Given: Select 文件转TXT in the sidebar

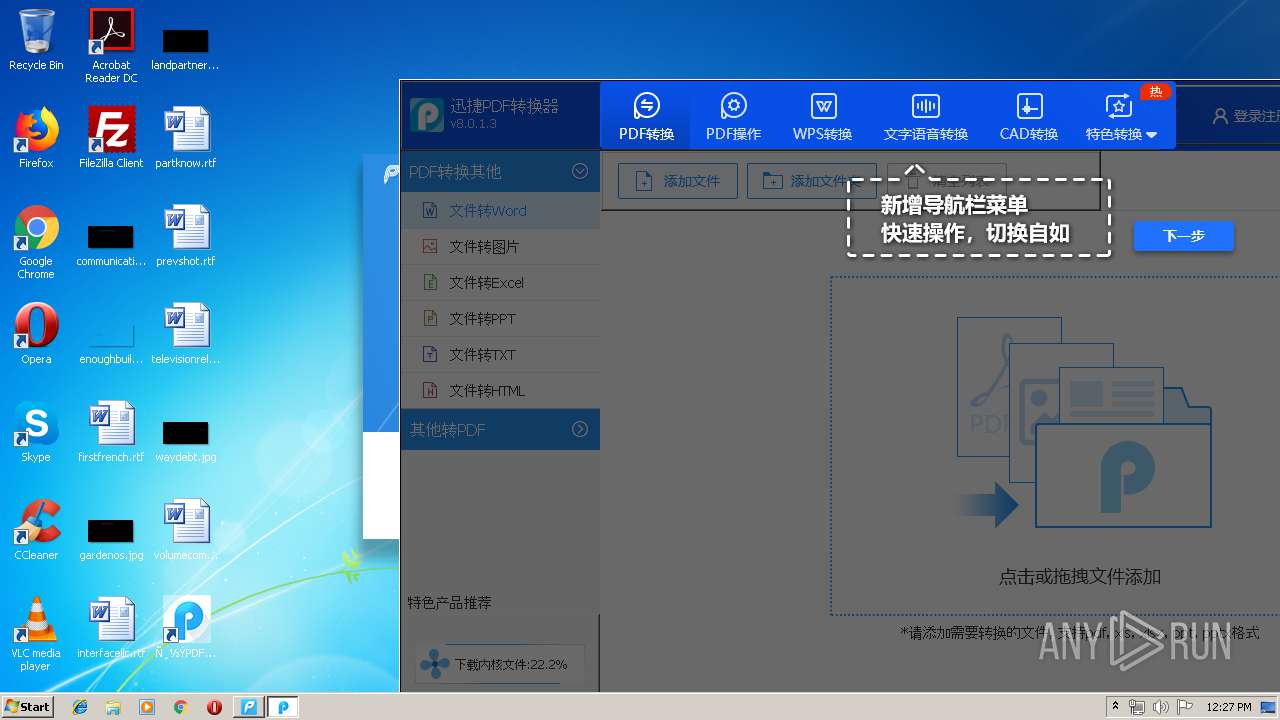Looking at the screenshot, I should click(x=500, y=355).
